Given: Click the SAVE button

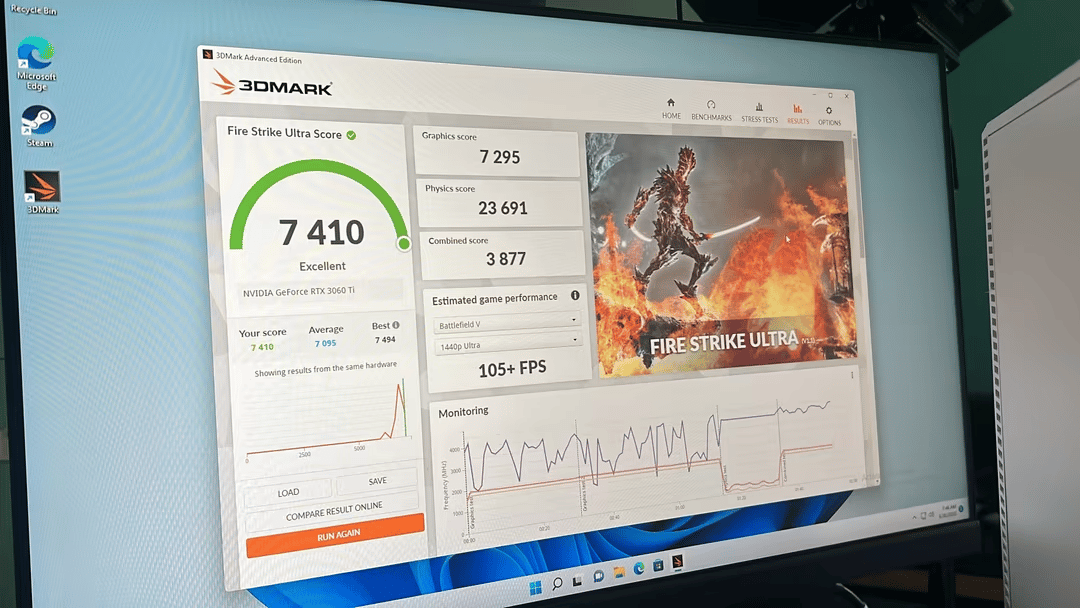Looking at the screenshot, I should (377, 481).
